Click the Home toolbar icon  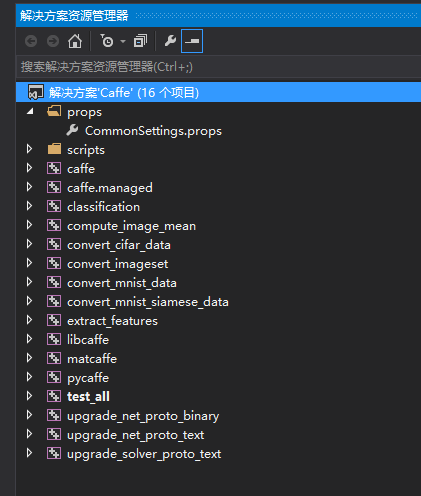click(x=75, y=41)
